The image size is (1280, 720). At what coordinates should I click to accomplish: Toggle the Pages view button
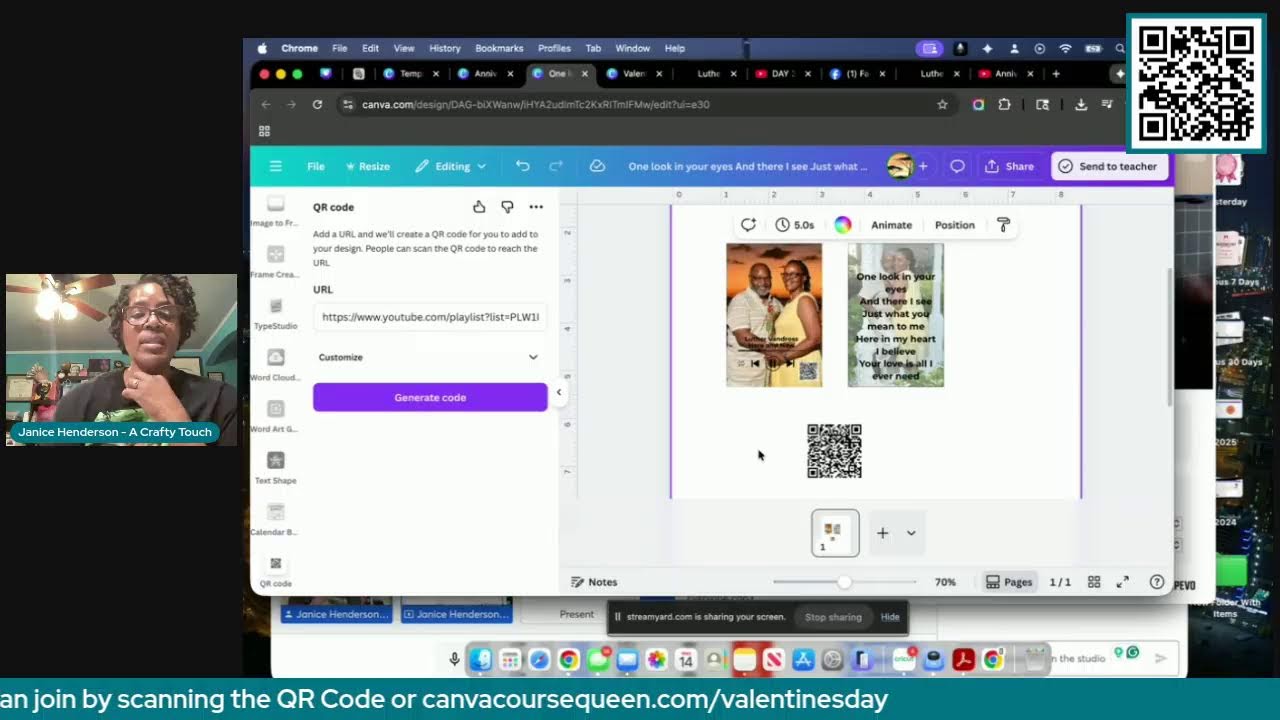(x=1009, y=582)
